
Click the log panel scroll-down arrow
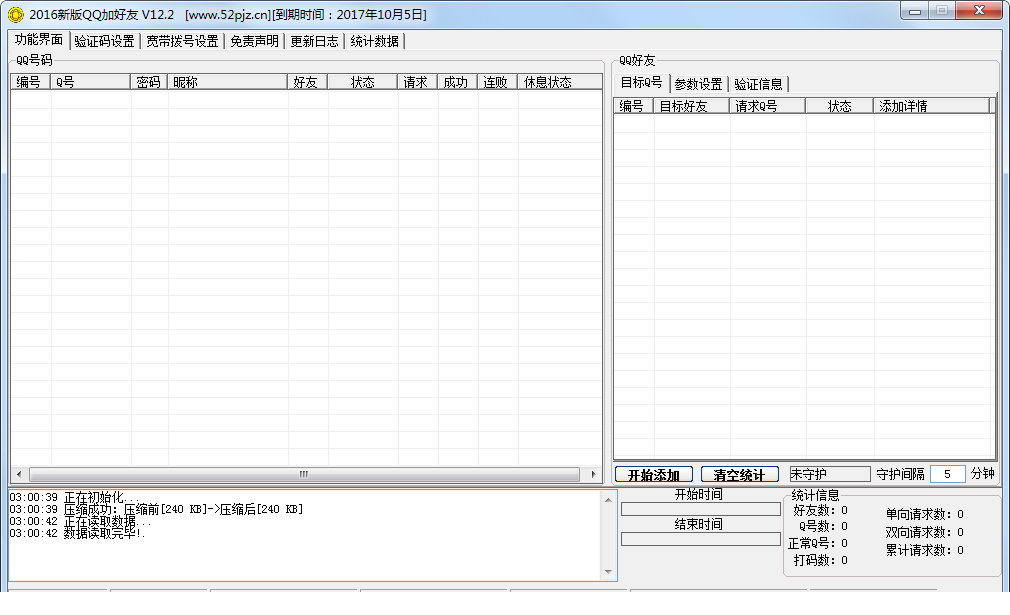pyautogui.click(x=609, y=572)
